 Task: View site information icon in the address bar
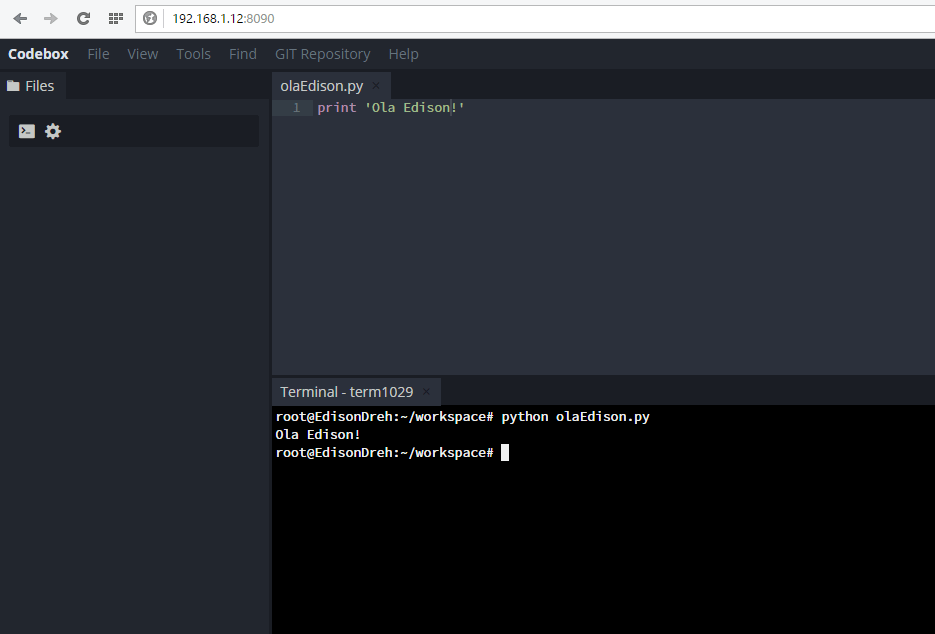tap(150, 18)
